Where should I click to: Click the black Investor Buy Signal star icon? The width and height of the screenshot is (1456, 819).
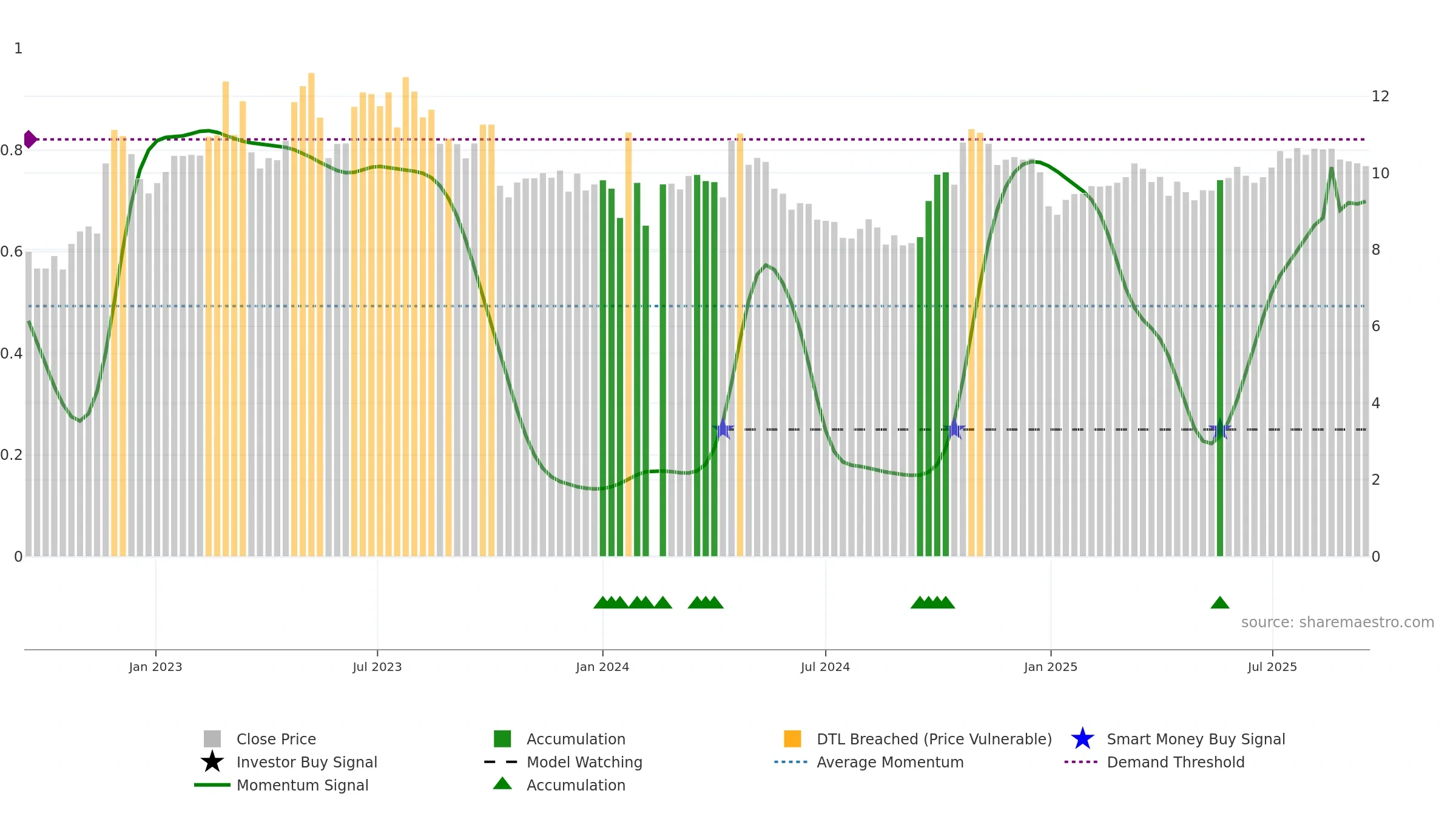pos(212,762)
